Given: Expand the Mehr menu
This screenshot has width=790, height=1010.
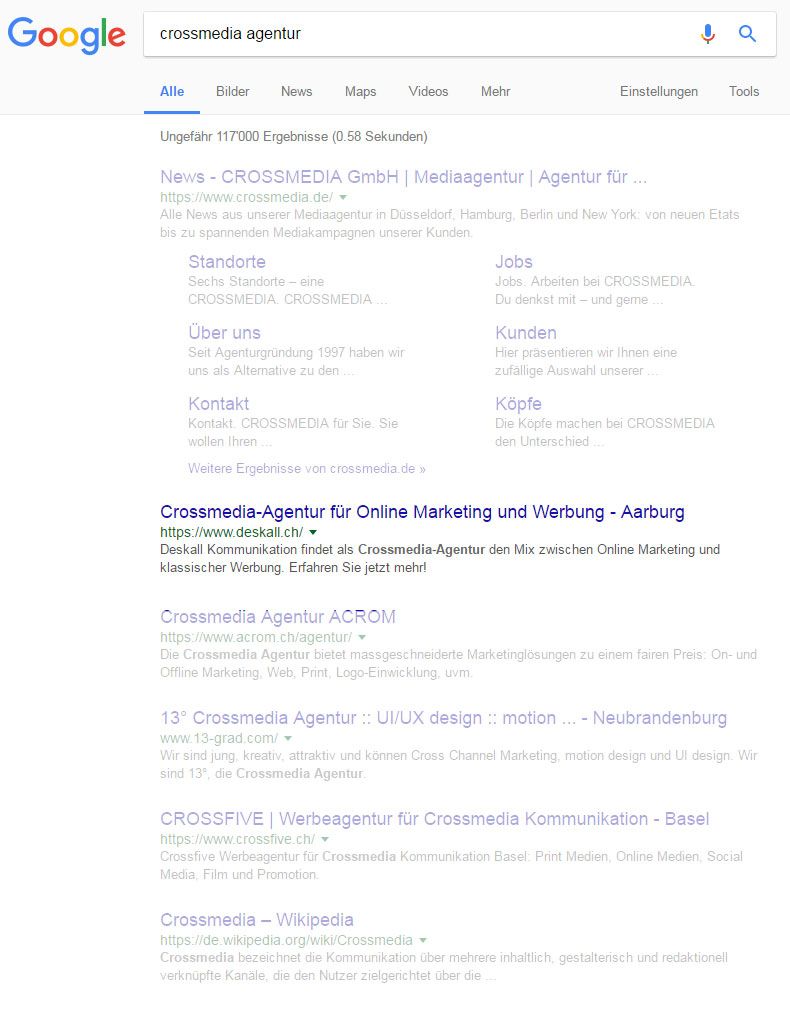Looking at the screenshot, I should click(x=496, y=91).
